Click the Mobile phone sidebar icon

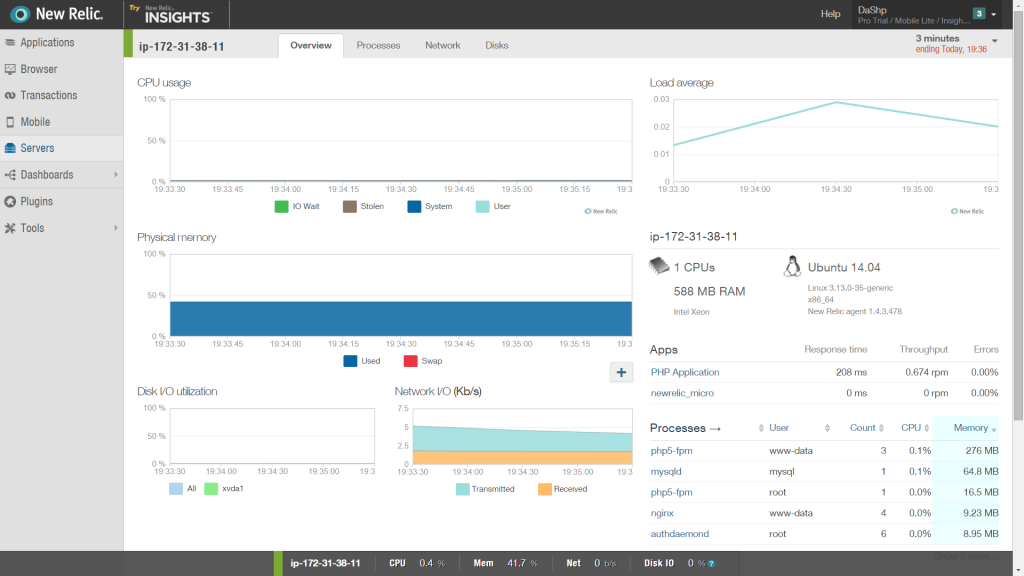point(10,122)
